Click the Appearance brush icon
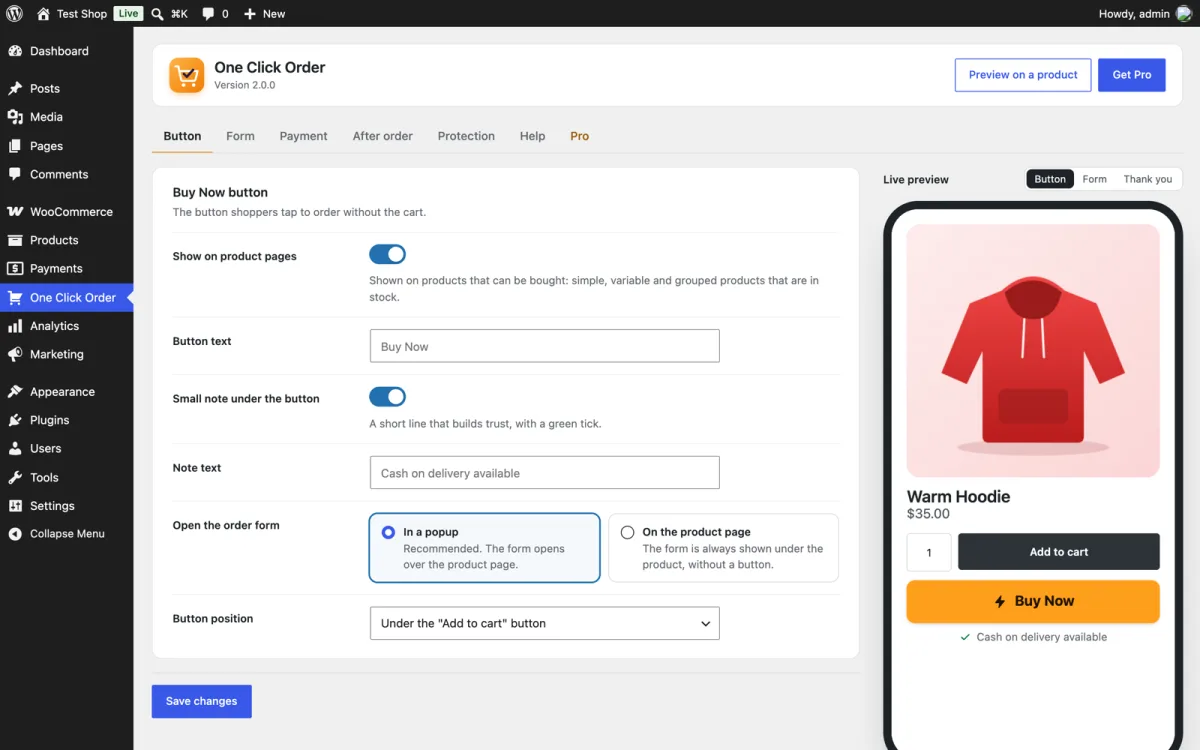This screenshot has height=750, width=1200. (15, 392)
